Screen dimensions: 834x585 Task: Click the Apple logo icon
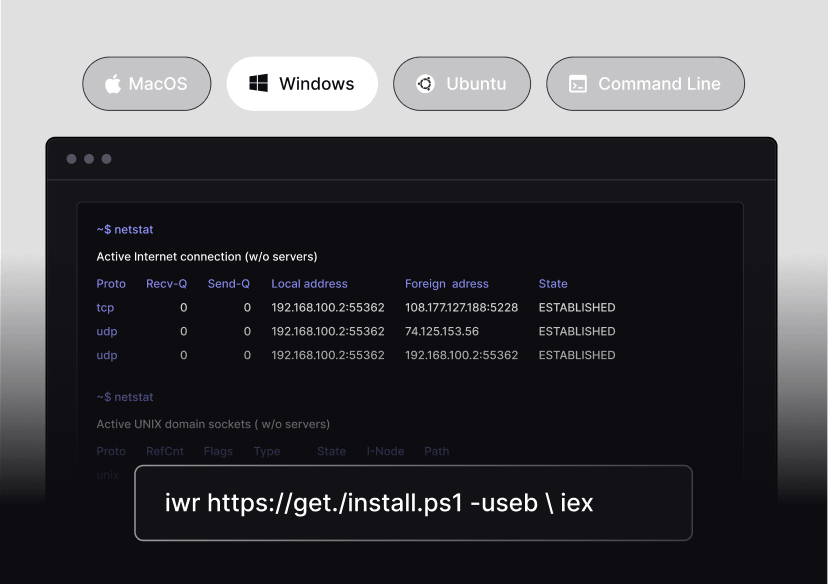tap(113, 83)
